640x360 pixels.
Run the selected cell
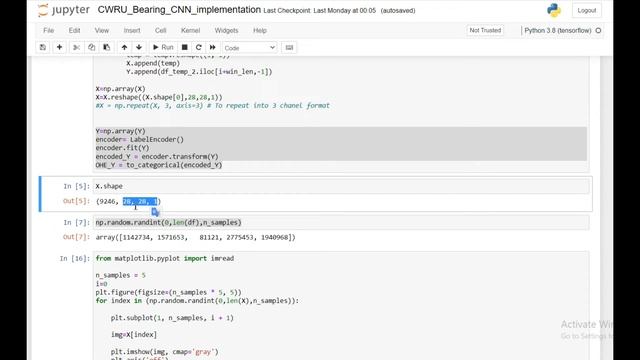pyautogui.click(x=163, y=47)
